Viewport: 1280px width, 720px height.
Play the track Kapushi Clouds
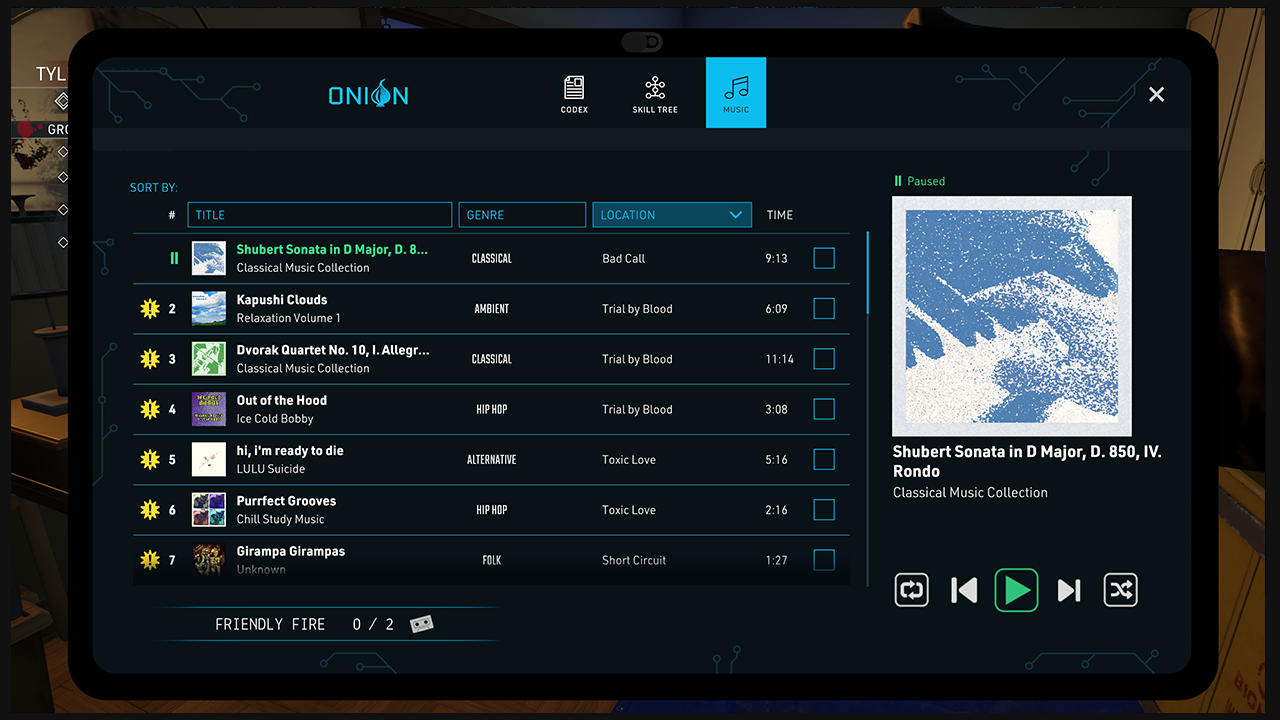[282, 300]
